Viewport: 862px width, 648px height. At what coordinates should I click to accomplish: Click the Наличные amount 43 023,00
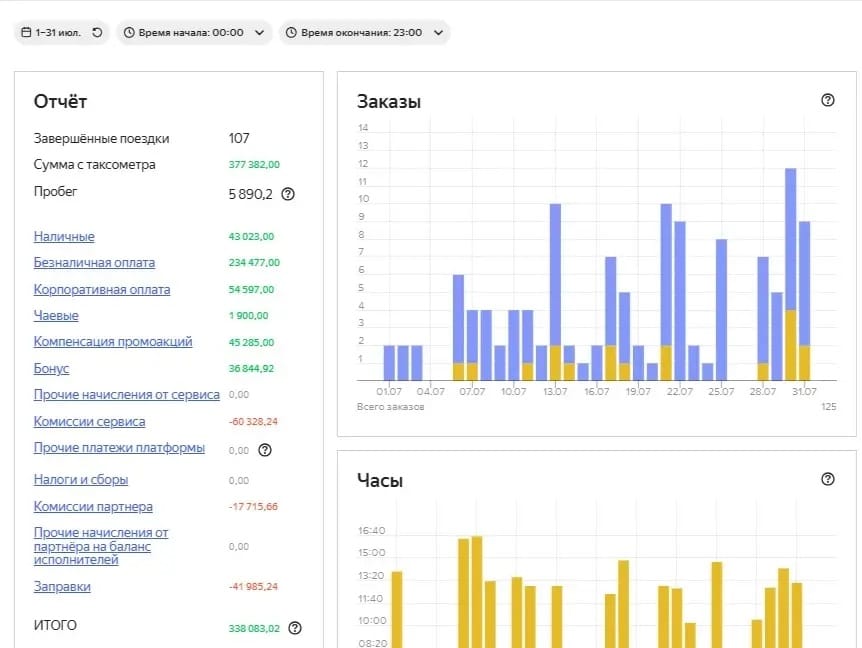click(x=251, y=236)
